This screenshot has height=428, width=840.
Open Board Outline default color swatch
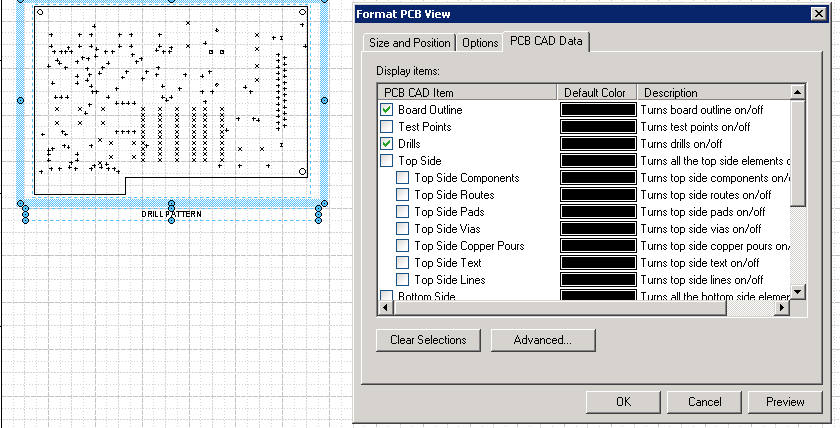pos(598,110)
